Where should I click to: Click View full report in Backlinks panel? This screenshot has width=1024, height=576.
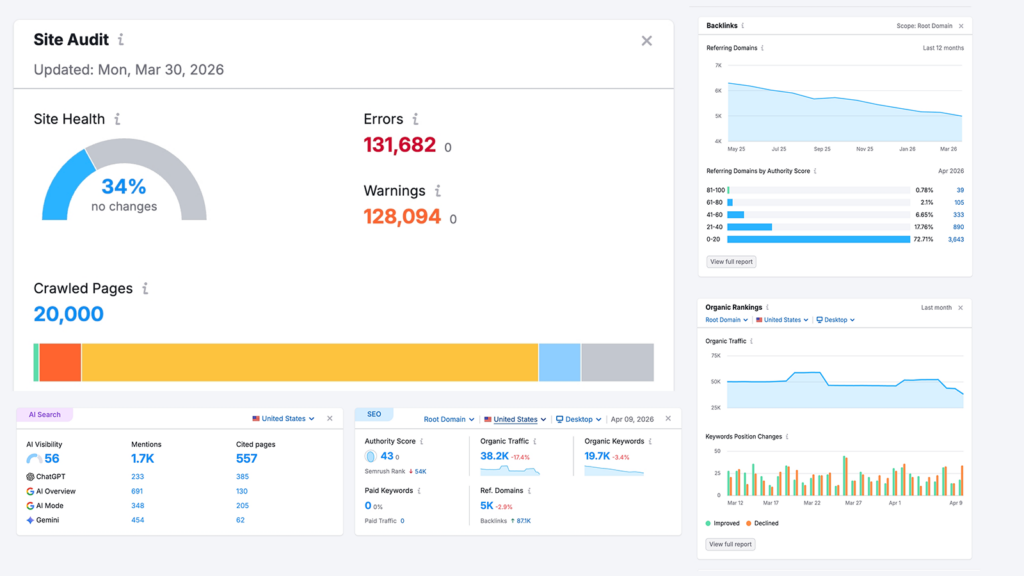[x=731, y=261]
